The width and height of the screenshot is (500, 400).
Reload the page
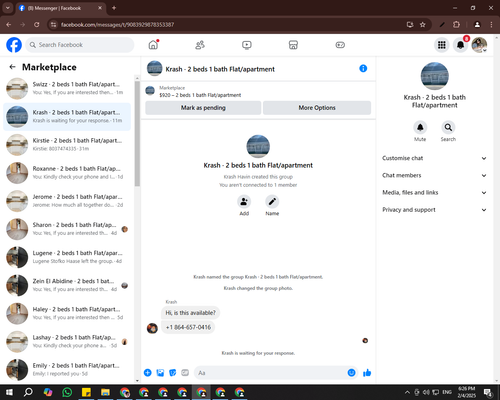pyautogui.click(x=37, y=25)
